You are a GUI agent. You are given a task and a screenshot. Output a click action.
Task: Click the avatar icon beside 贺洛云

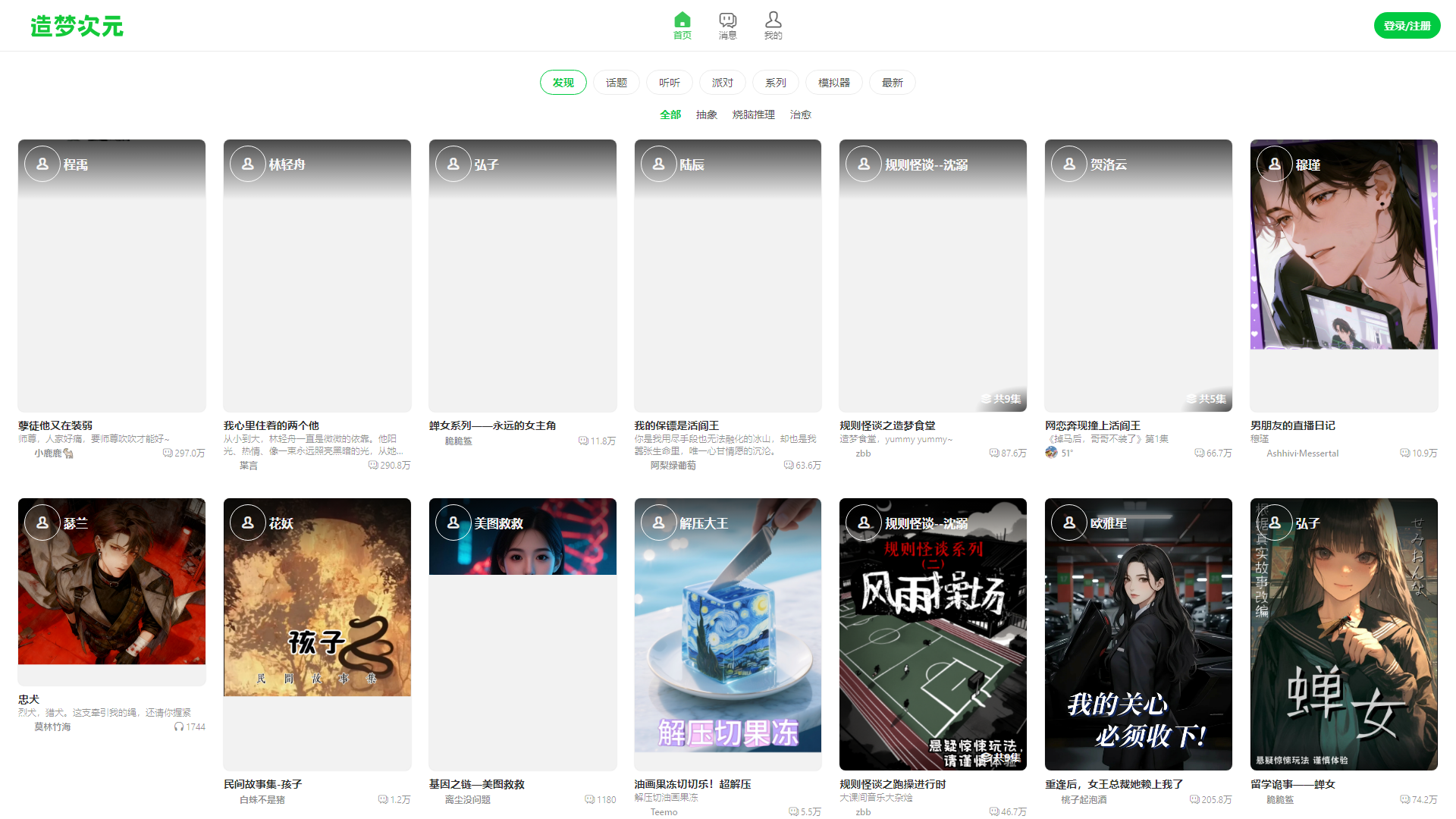[1069, 164]
